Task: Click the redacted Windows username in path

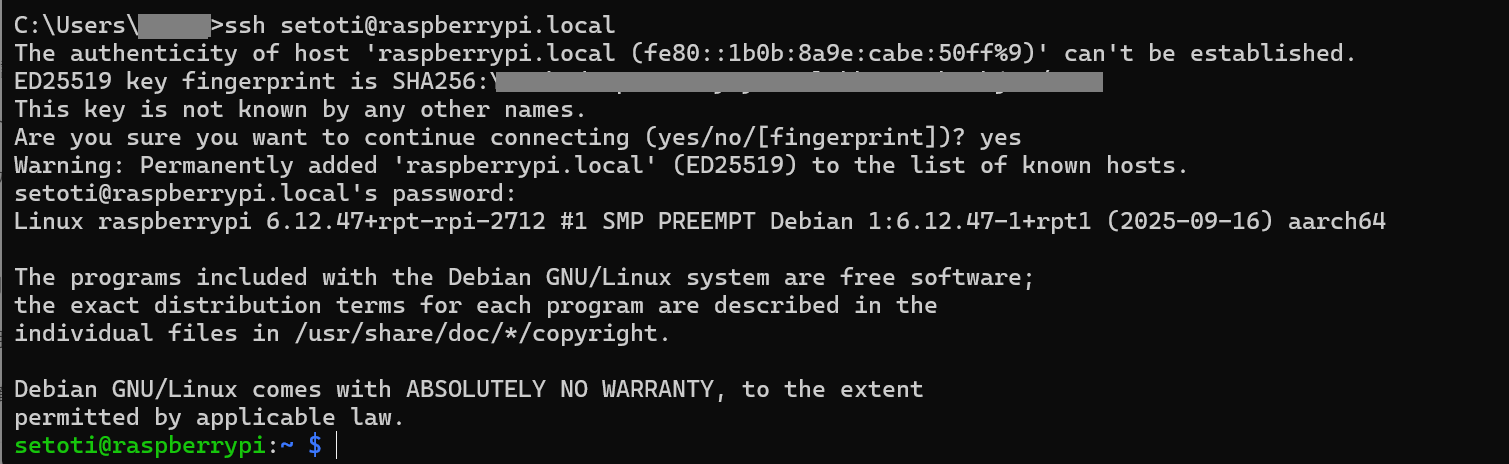Action: click(171, 23)
